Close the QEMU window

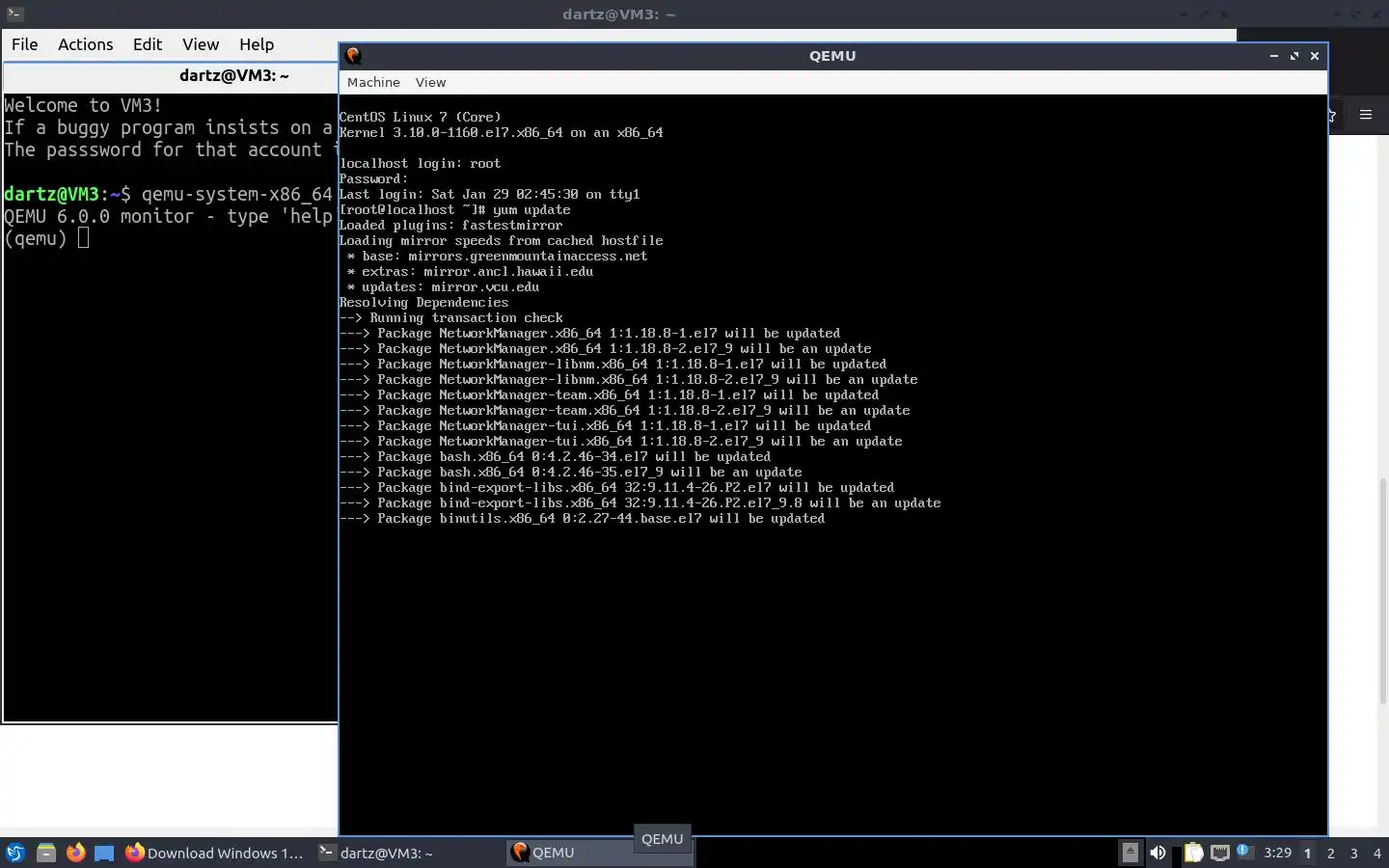point(1314,56)
